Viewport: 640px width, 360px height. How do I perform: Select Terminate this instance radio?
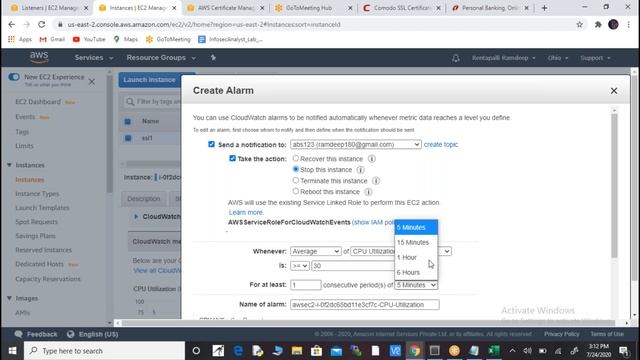296,180
